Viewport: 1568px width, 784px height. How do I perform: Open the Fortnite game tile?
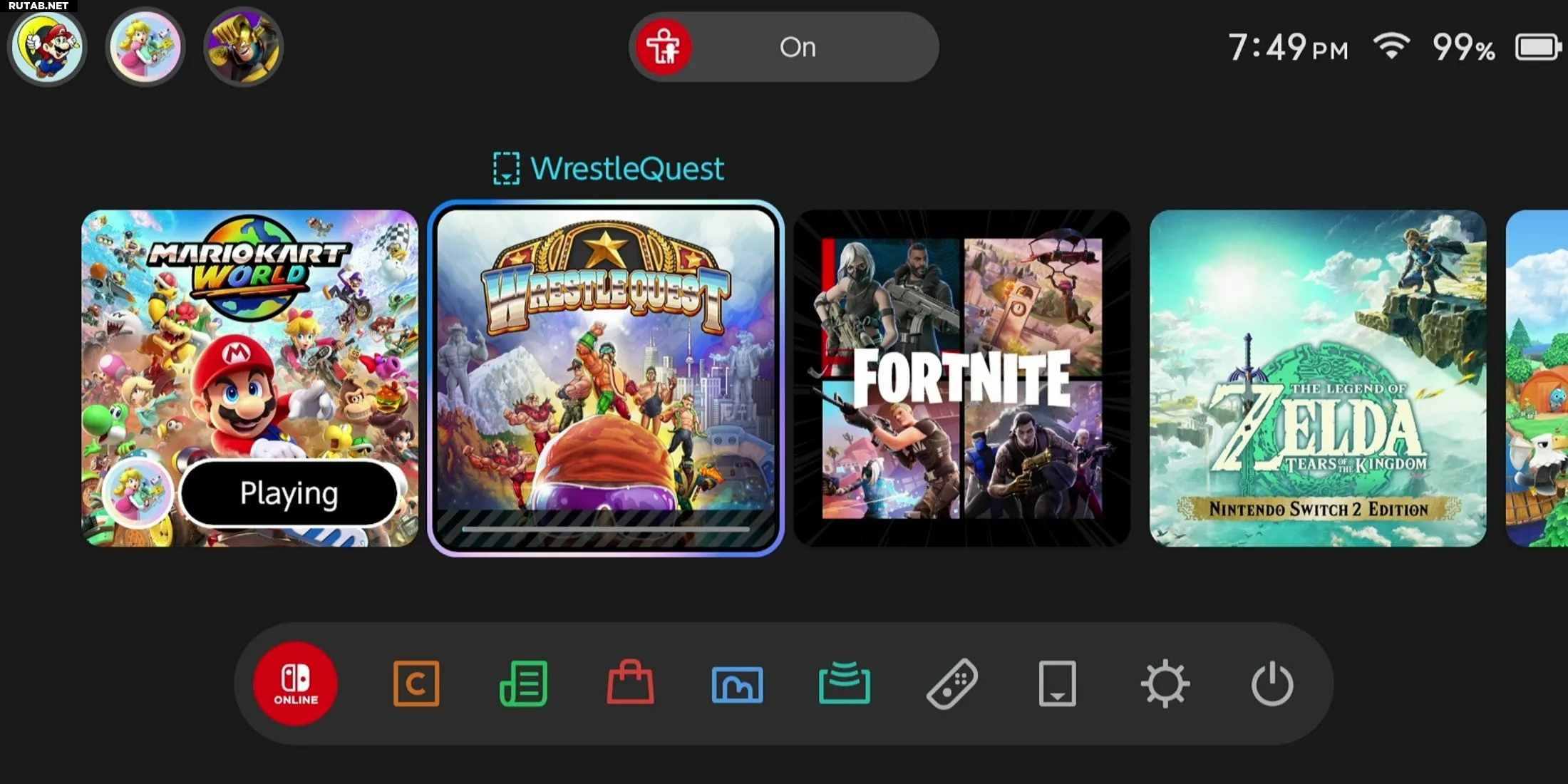click(x=962, y=378)
